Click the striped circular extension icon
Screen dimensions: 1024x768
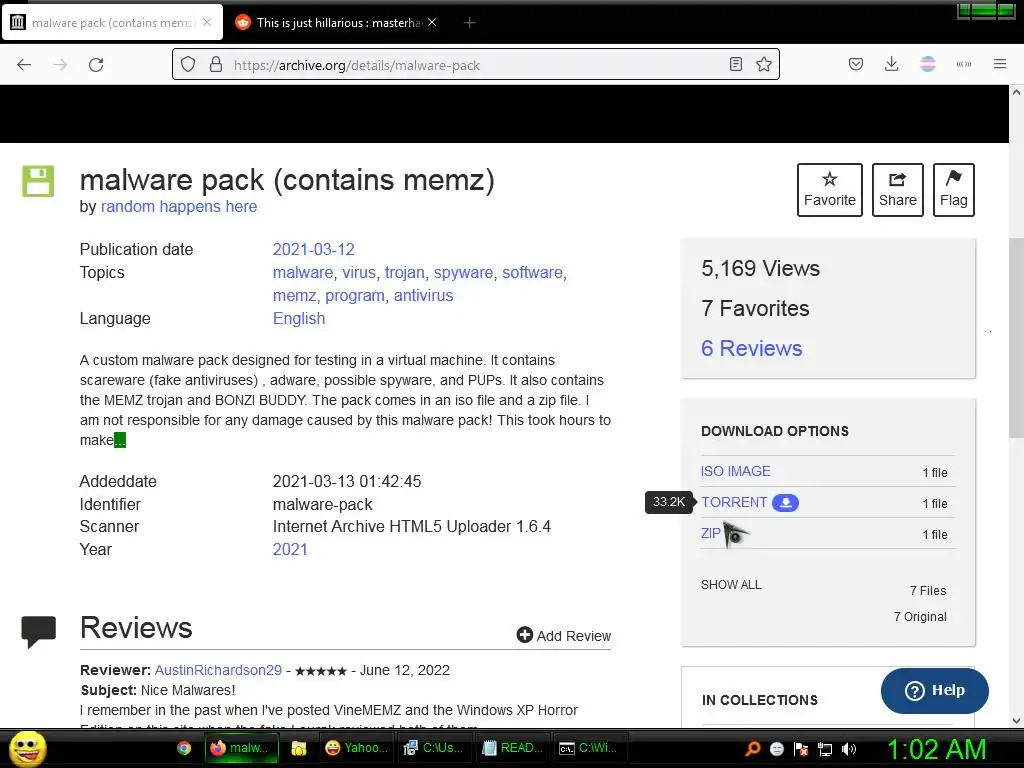point(927,64)
